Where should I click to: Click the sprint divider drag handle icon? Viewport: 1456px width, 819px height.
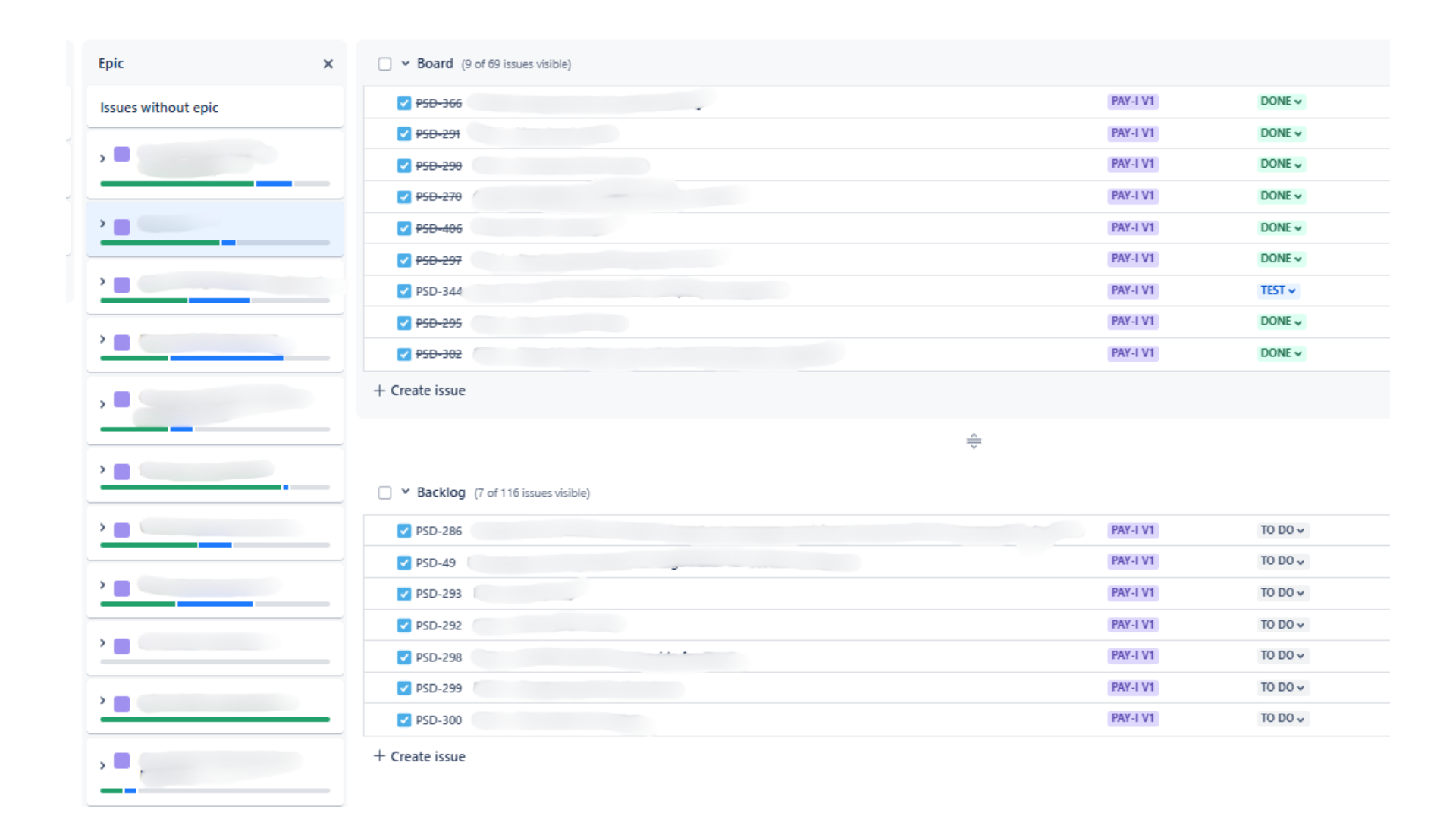(x=974, y=441)
